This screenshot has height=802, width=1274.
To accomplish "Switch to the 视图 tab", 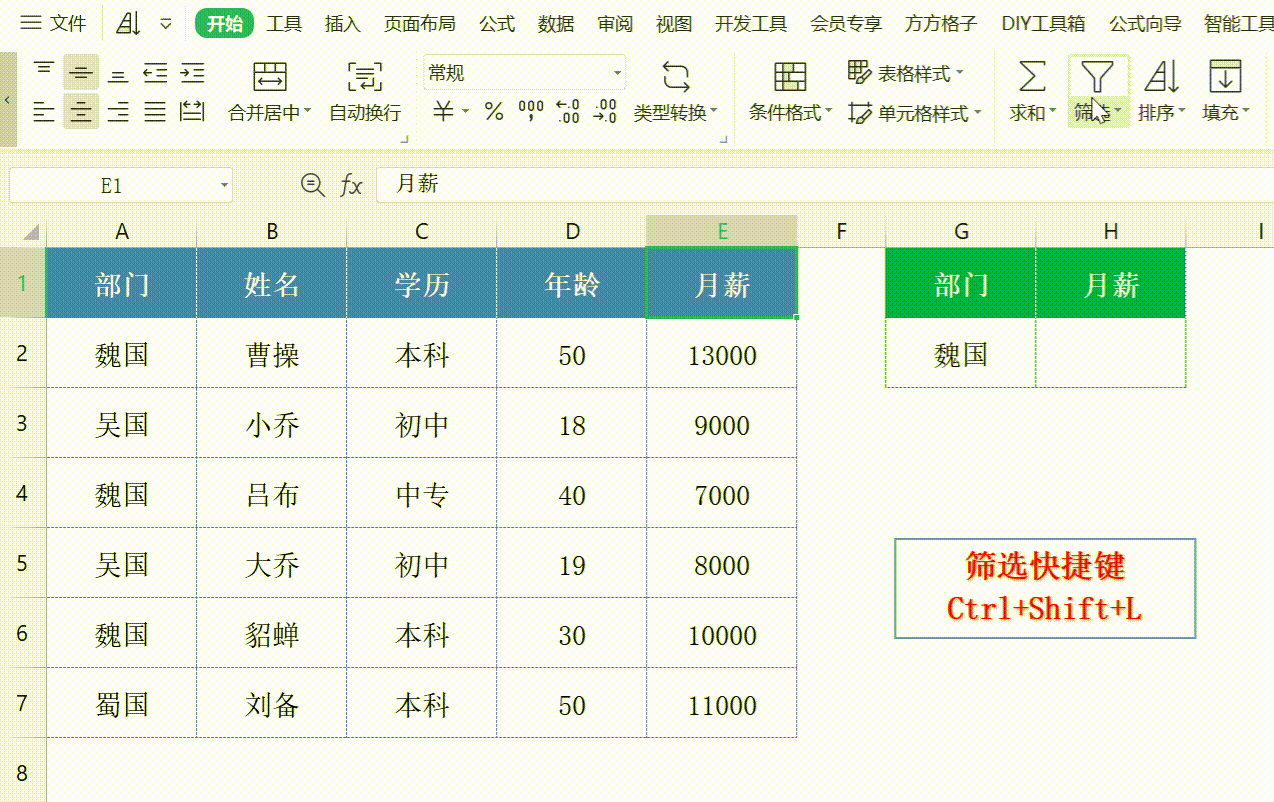I will click(674, 24).
